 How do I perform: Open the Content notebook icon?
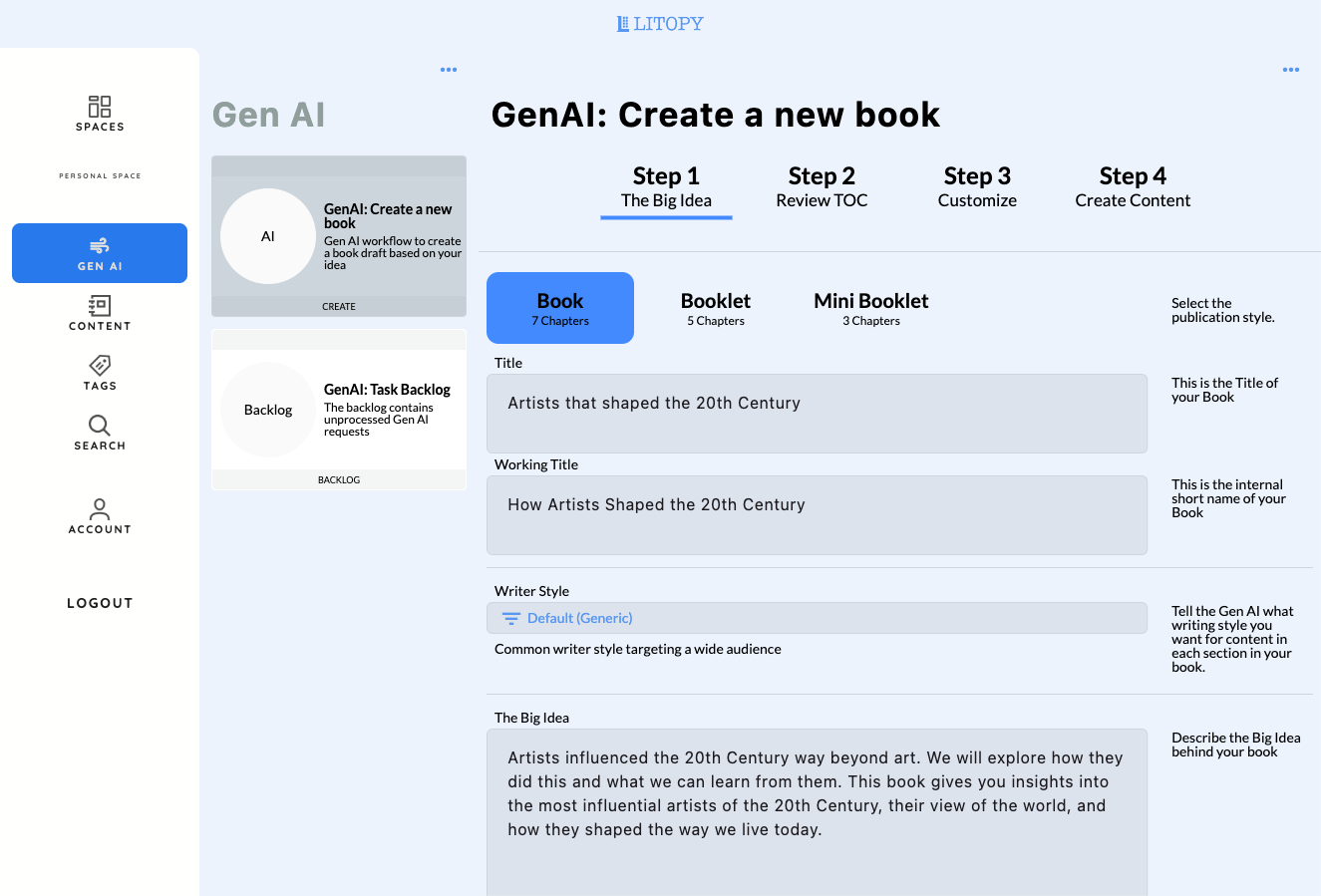[100, 306]
